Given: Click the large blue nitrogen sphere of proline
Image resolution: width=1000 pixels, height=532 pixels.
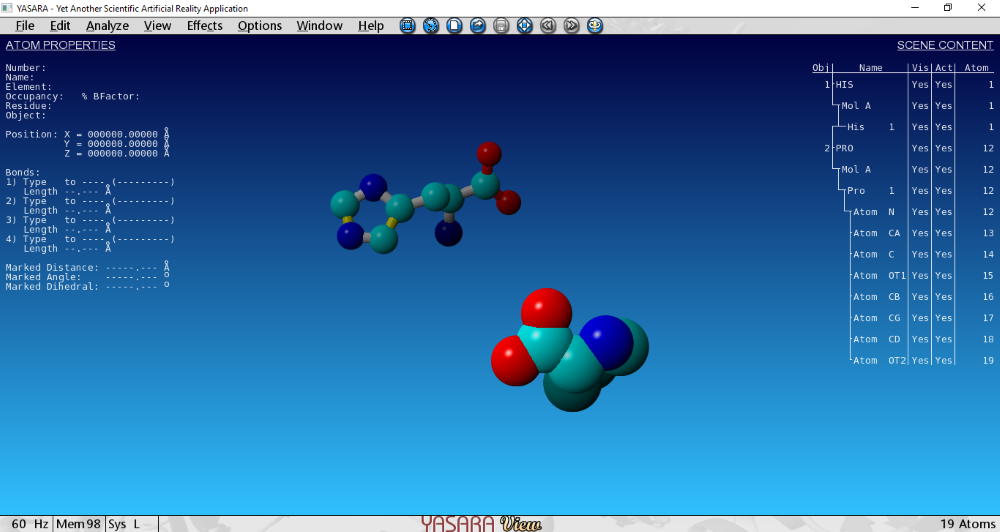Looking at the screenshot, I should (x=606, y=343).
